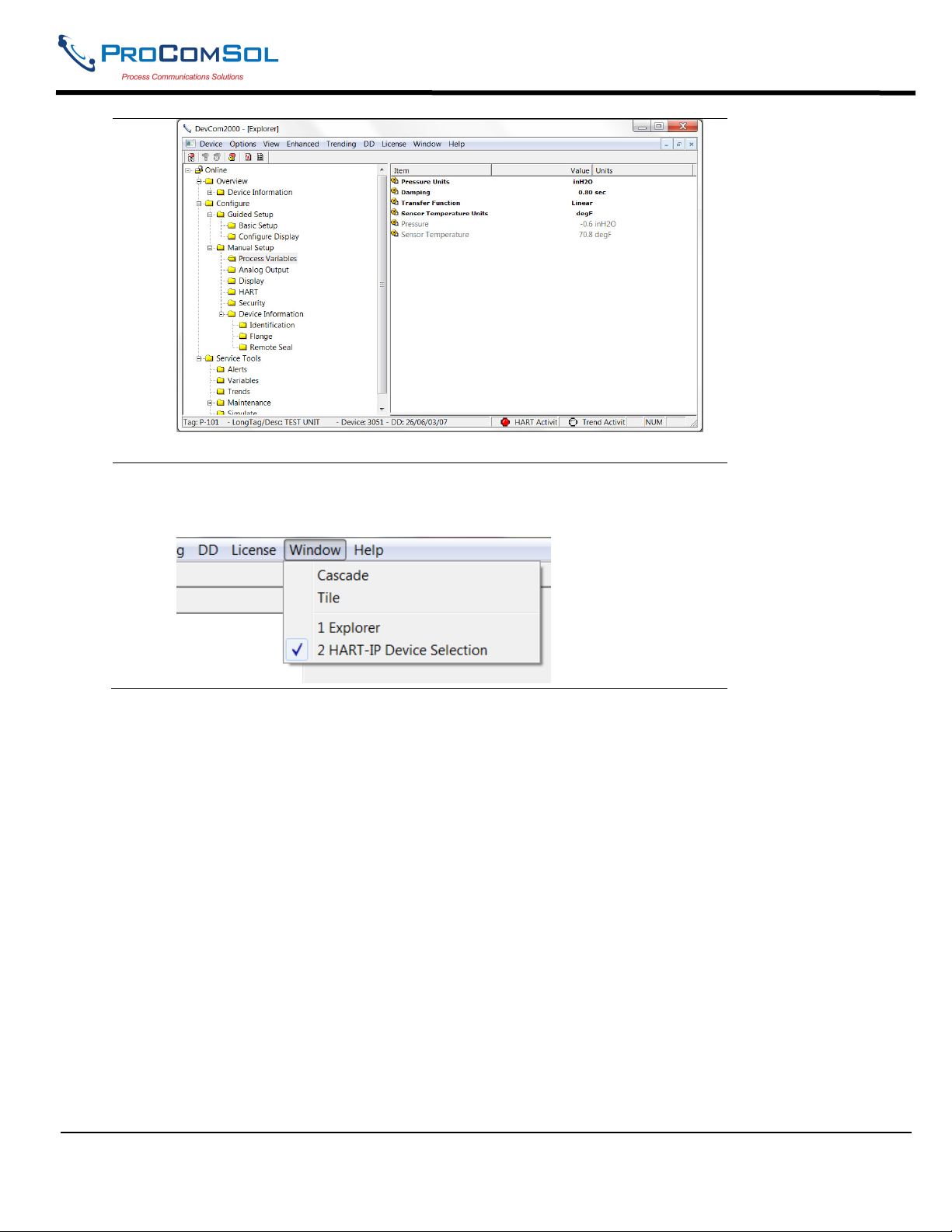
Task: Click the Item column header
Action: click(441, 170)
